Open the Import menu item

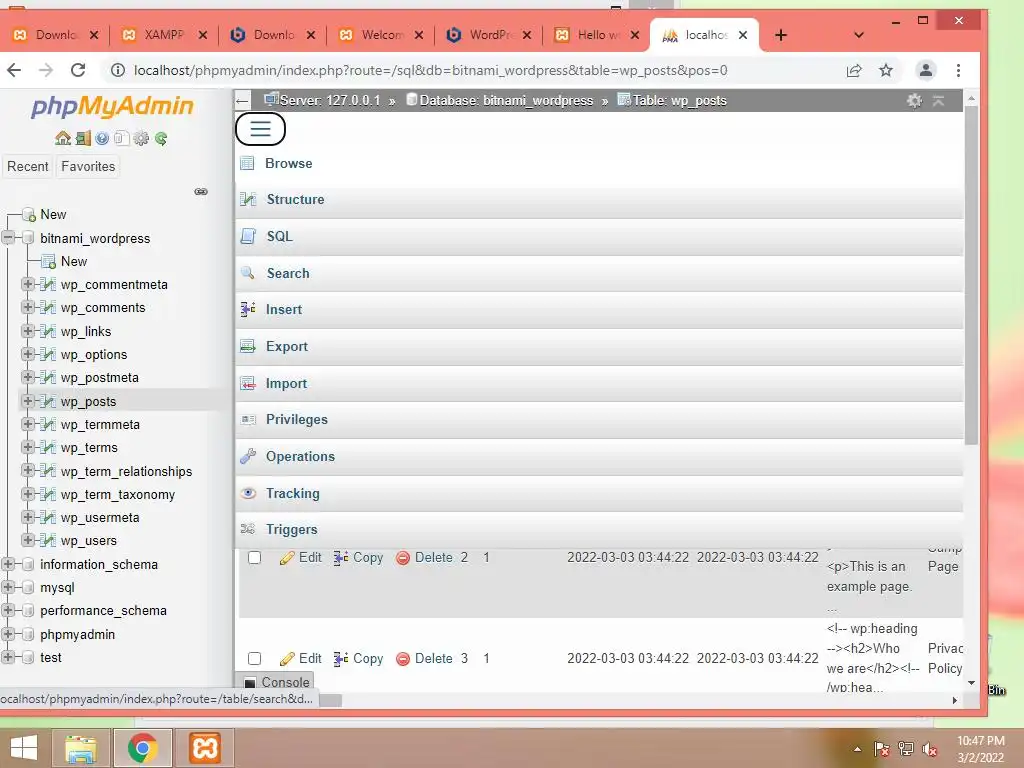(599, 383)
